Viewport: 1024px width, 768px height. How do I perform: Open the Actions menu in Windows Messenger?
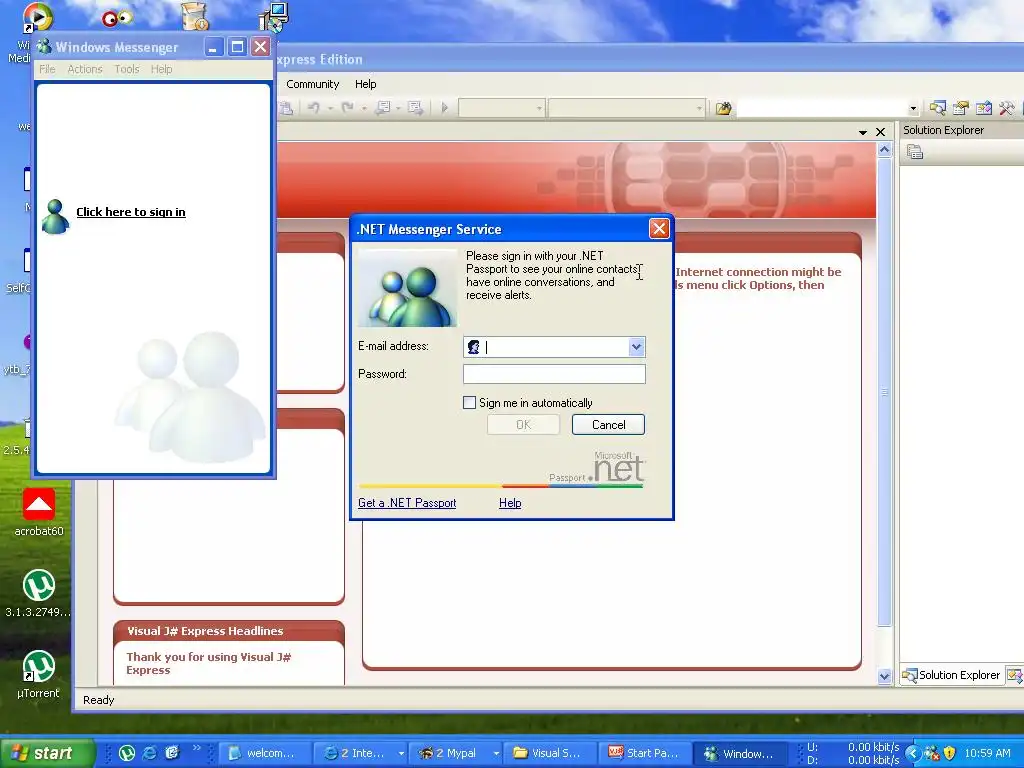click(x=85, y=69)
